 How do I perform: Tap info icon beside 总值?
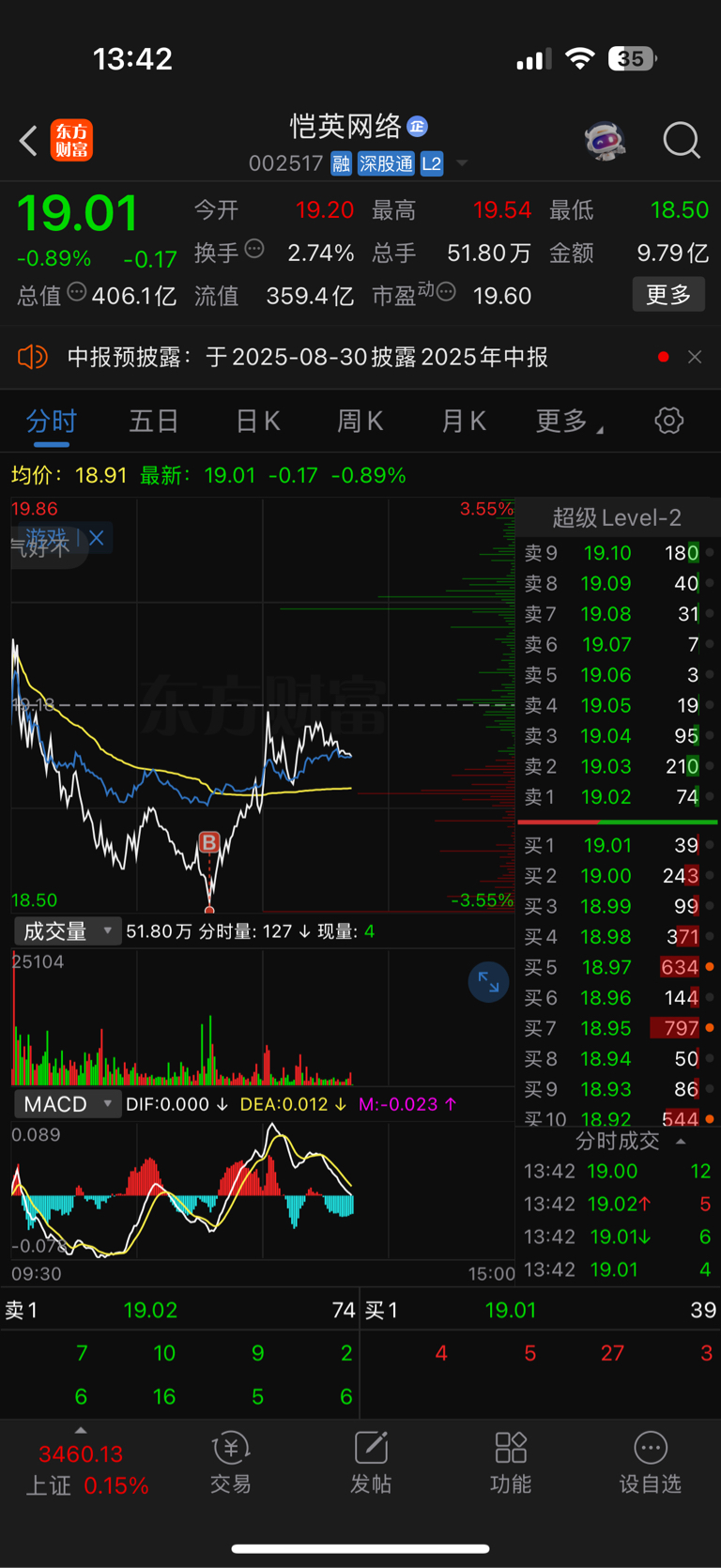(x=77, y=292)
